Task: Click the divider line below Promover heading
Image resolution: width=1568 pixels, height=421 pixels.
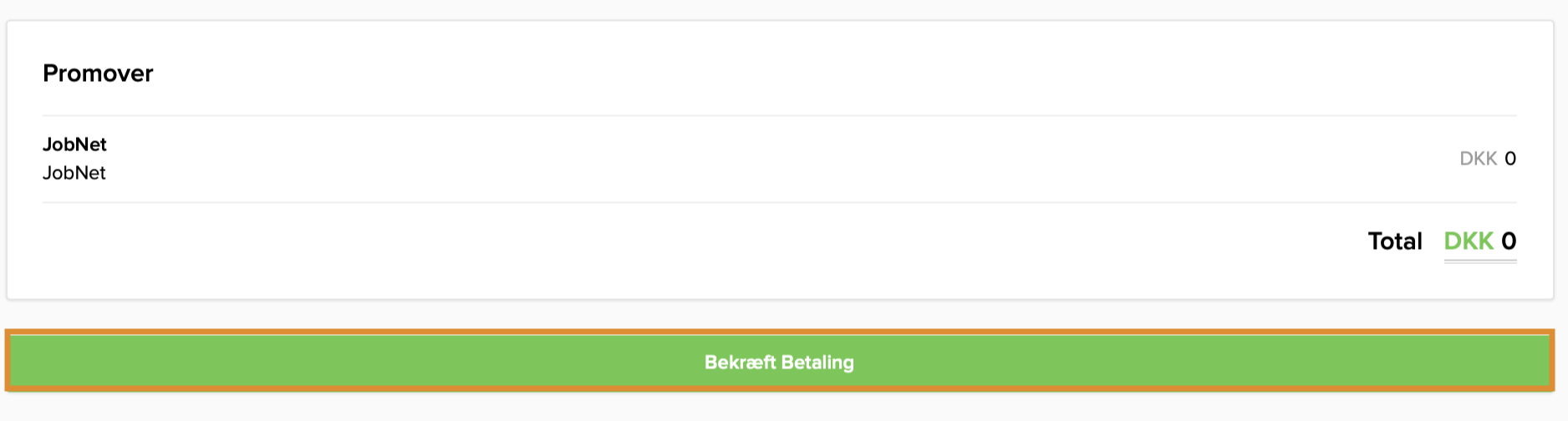Action: pyautogui.click(x=779, y=115)
